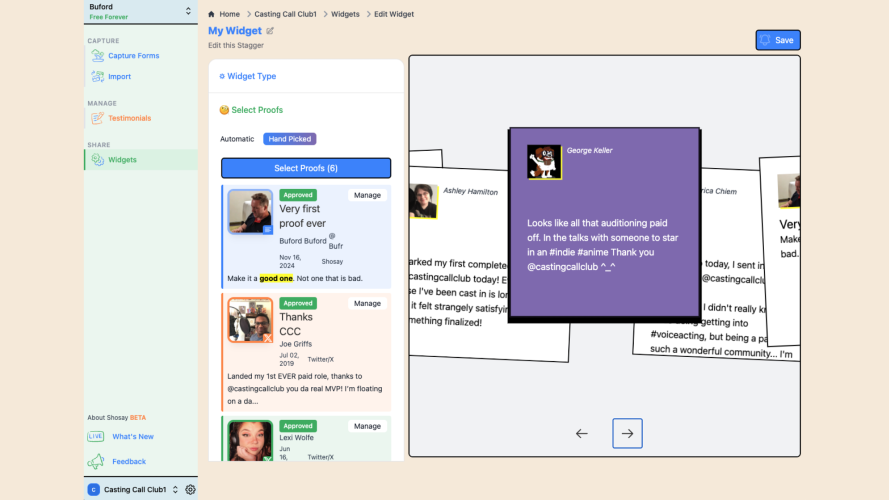Open workspace settings gear icon
Screen dimensions: 889x500
click(x=190, y=490)
